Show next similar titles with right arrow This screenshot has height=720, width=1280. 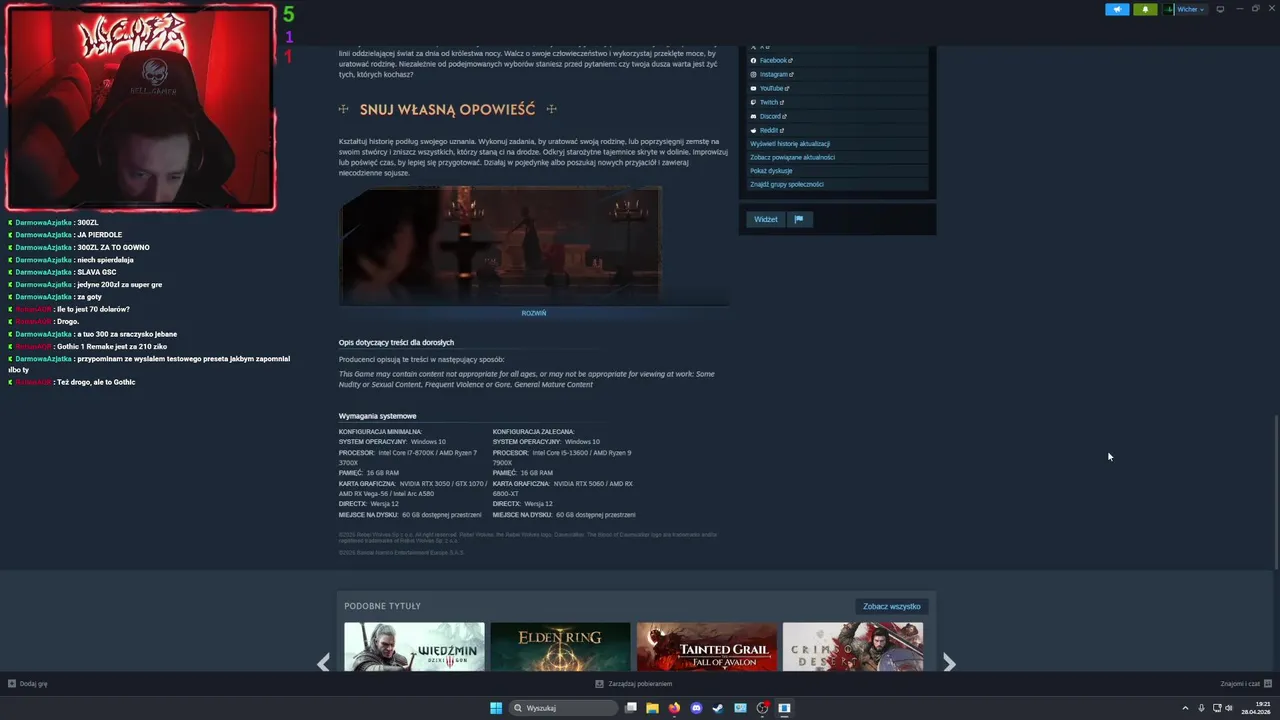click(x=949, y=663)
